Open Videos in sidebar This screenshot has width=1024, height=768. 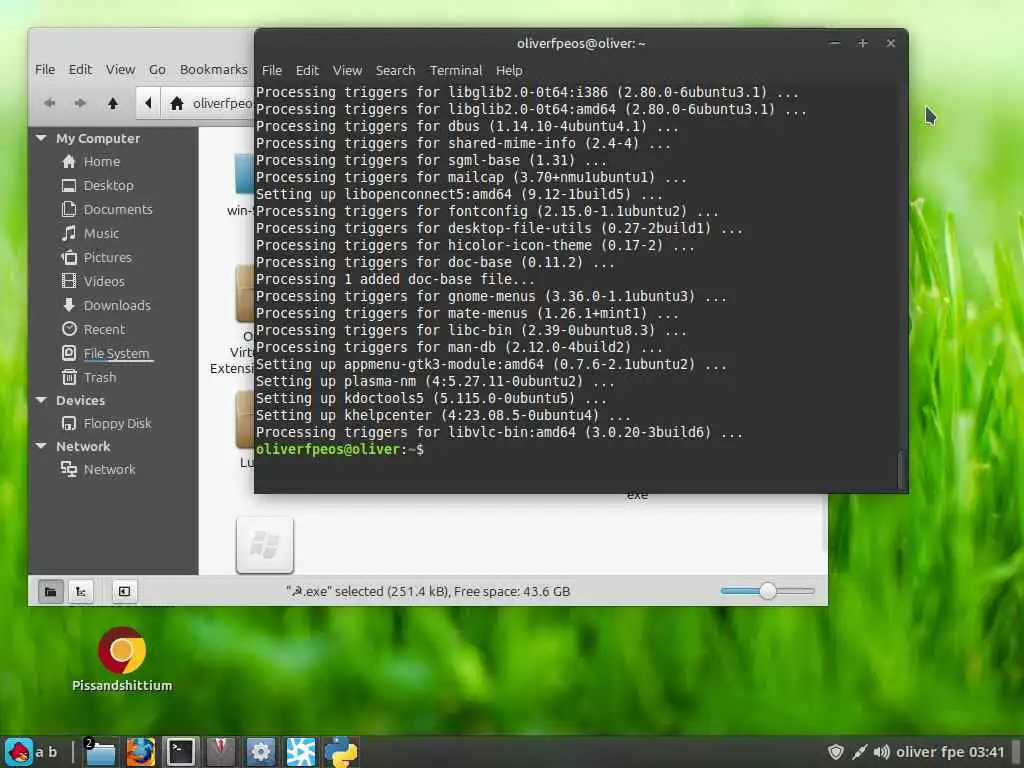[x=104, y=281]
